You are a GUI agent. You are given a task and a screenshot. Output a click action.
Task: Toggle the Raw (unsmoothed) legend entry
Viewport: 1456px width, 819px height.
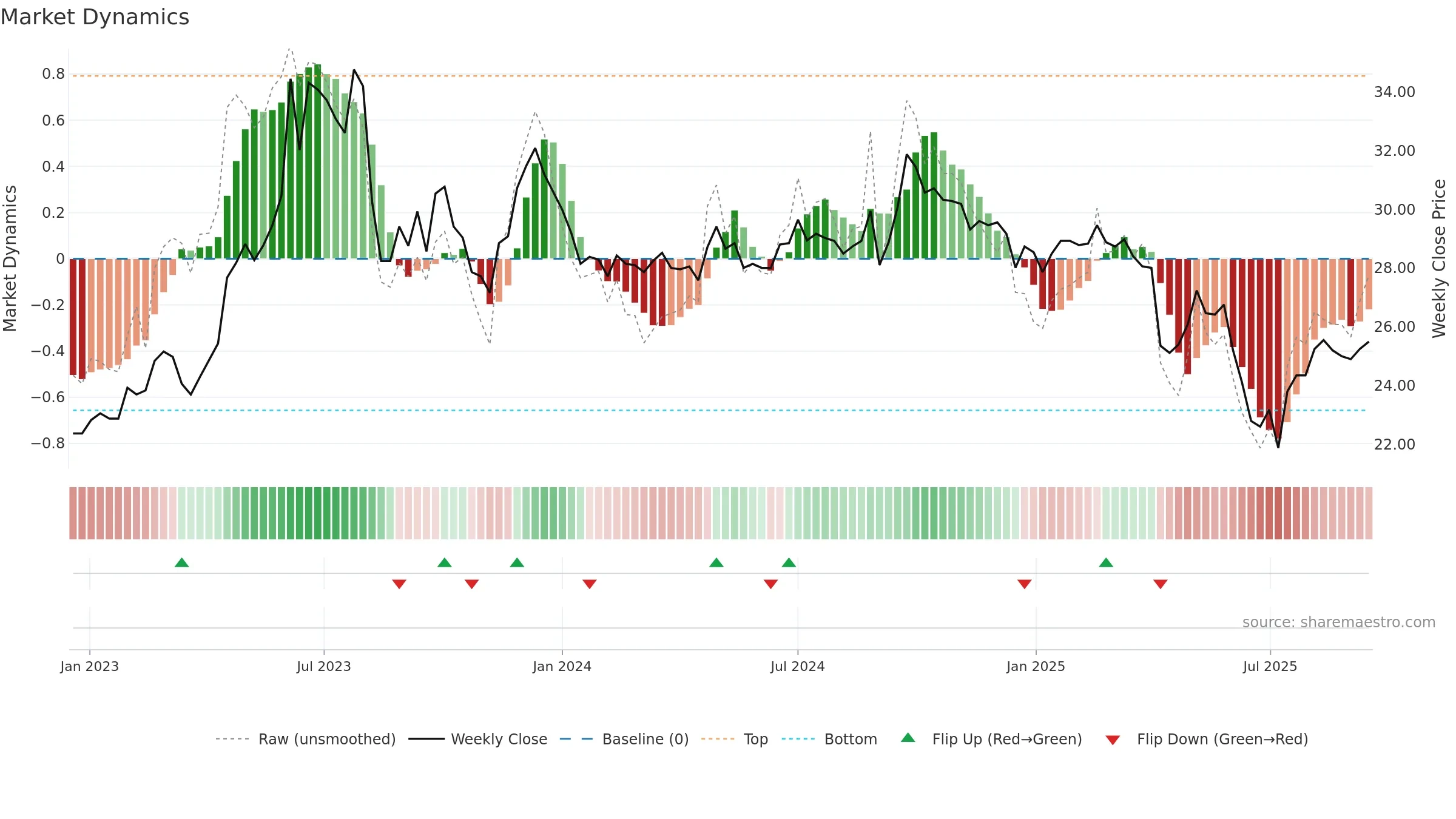point(305,739)
